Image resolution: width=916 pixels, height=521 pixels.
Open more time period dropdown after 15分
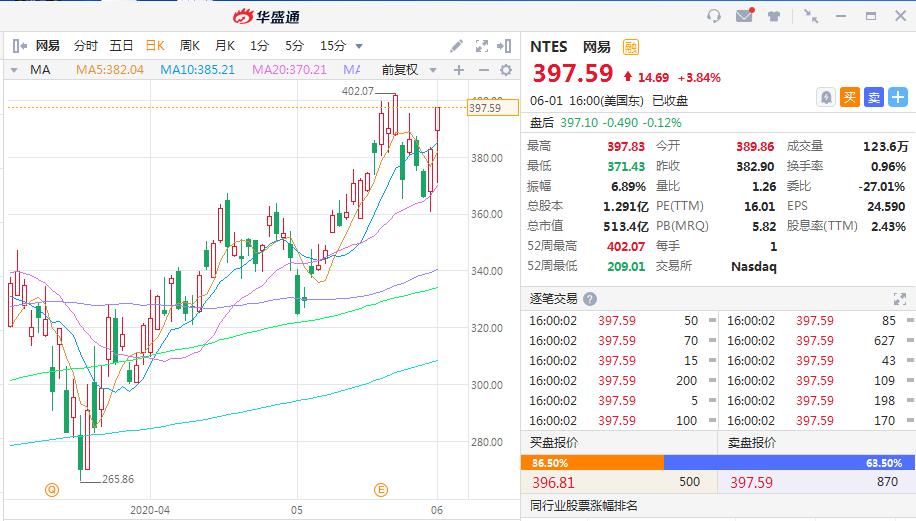pyautogui.click(x=359, y=46)
